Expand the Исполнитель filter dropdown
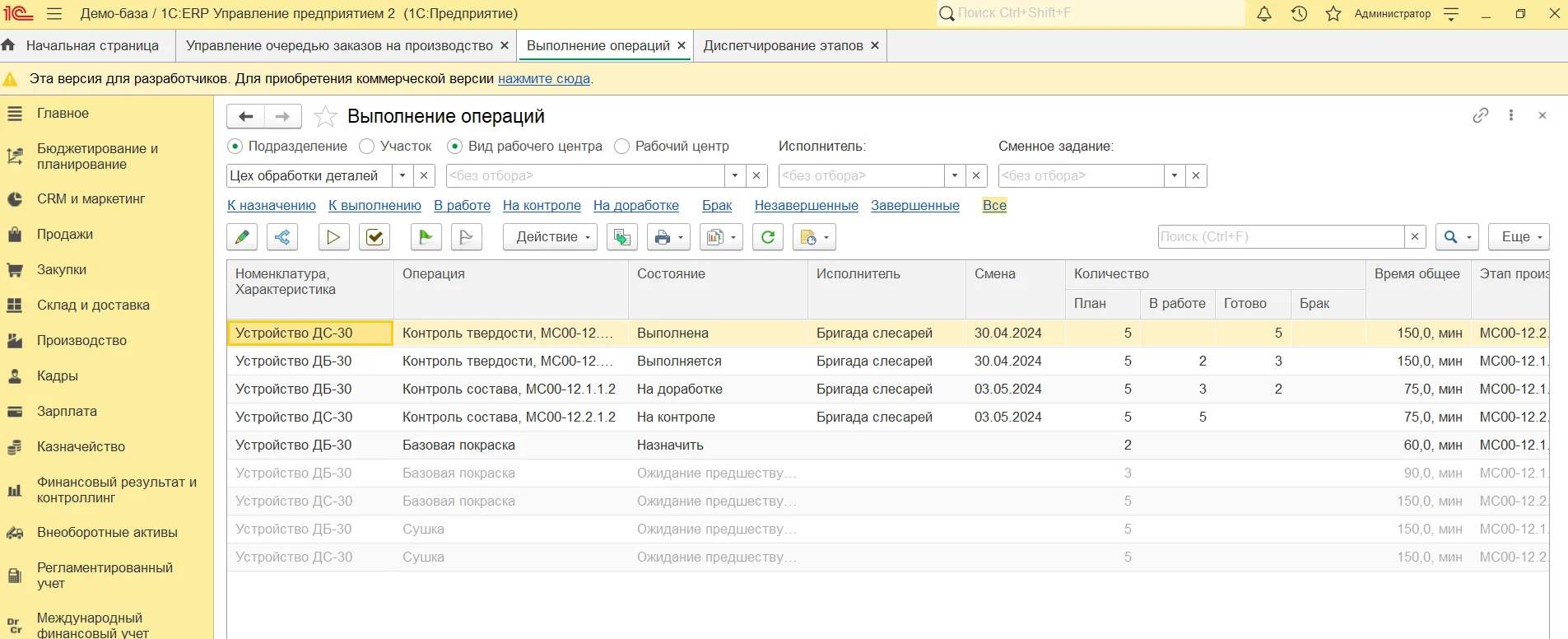 click(x=954, y=175)
